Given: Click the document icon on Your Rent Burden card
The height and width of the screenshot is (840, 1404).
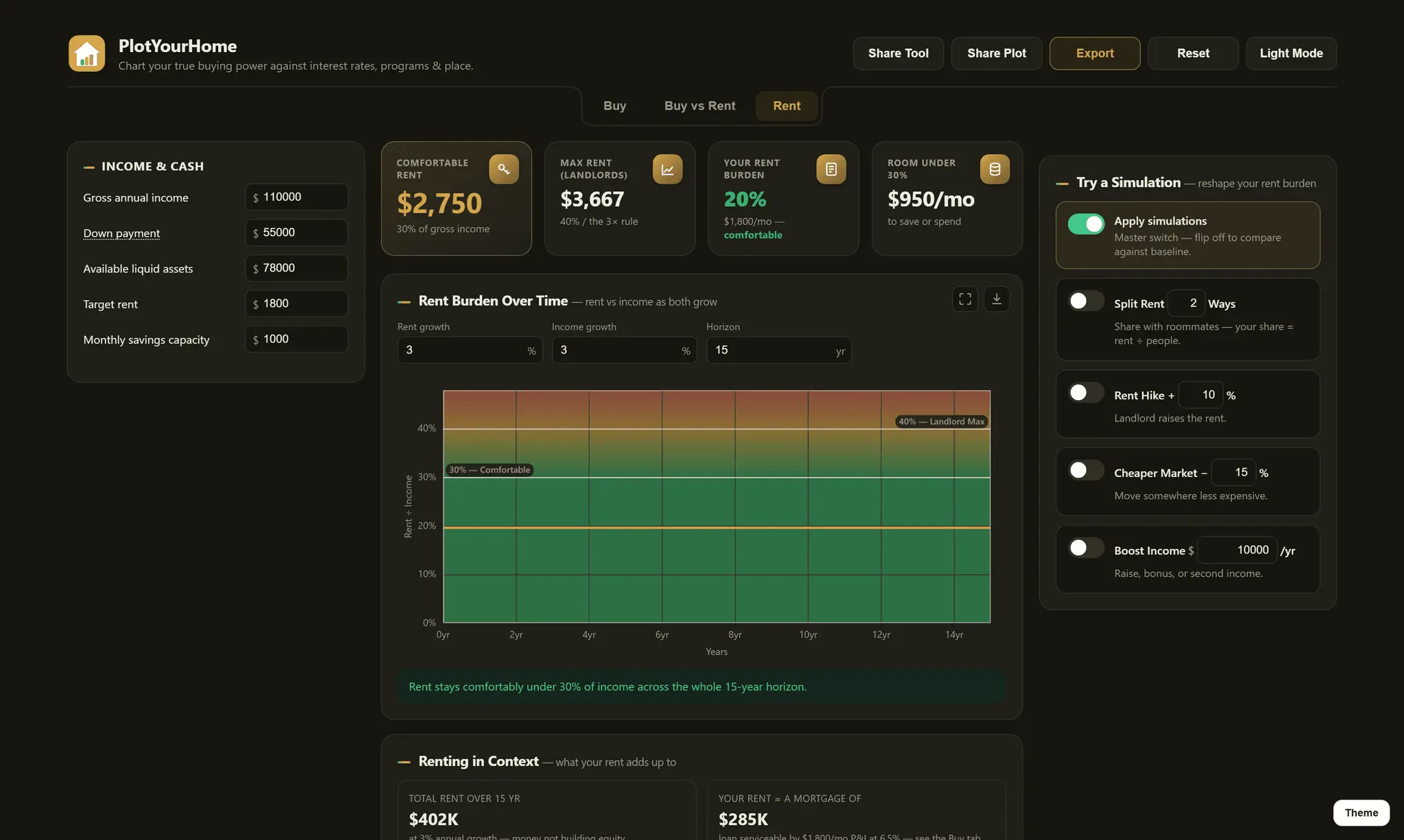Looking at the screenshot, I should point(831,169).
